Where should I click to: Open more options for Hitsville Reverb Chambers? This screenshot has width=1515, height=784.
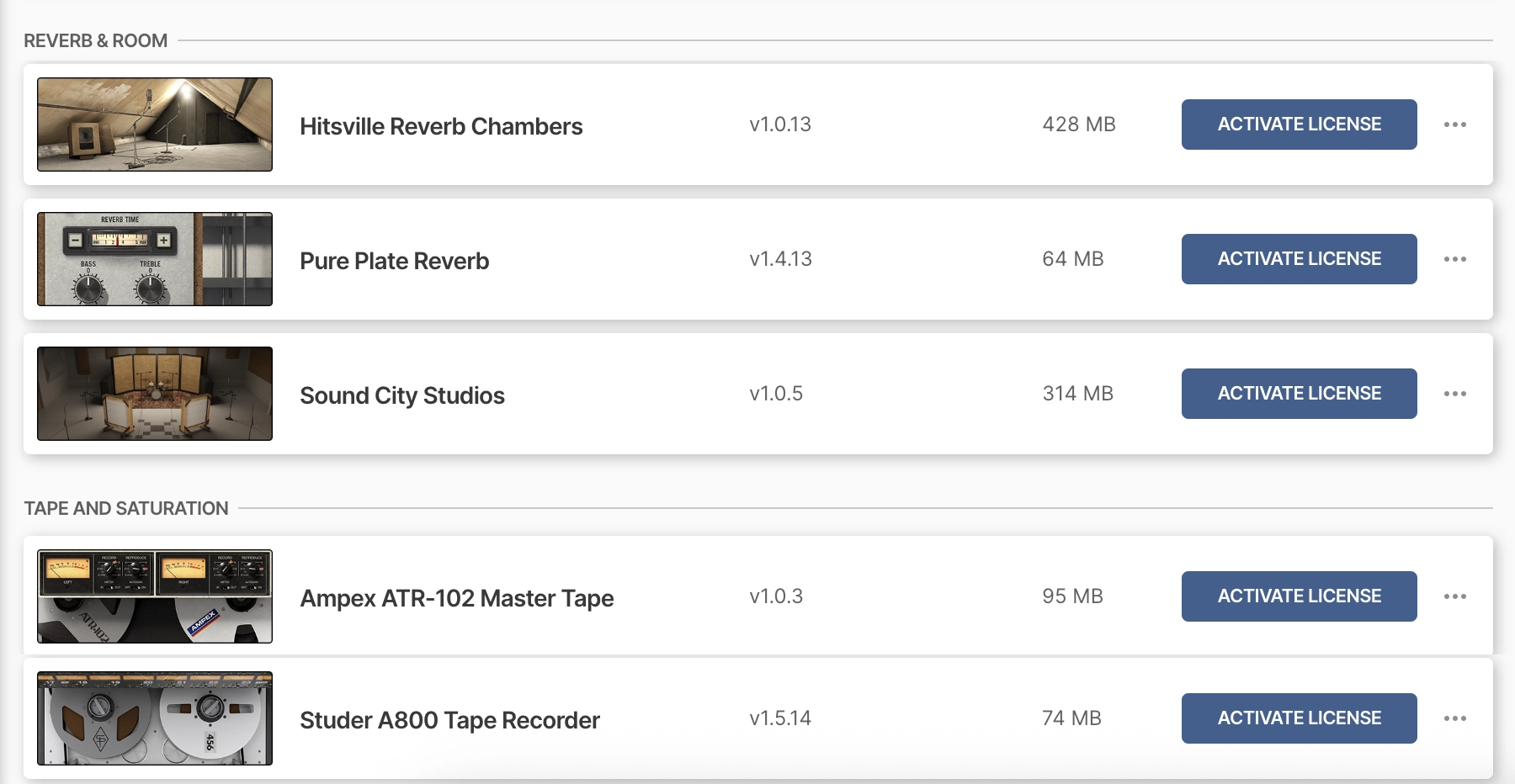pos(1454,124)
